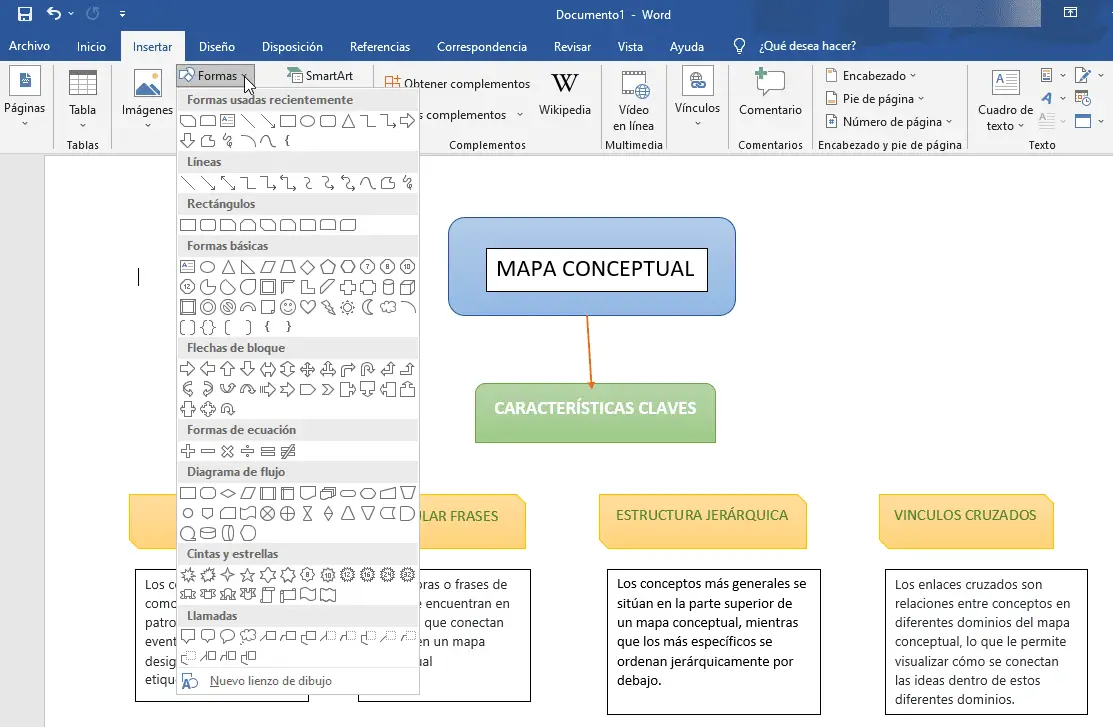The width and height of the screenshot is (1113, 727).
Task: Click the Save icon in quick access
Action: click(x=25, y=14)
